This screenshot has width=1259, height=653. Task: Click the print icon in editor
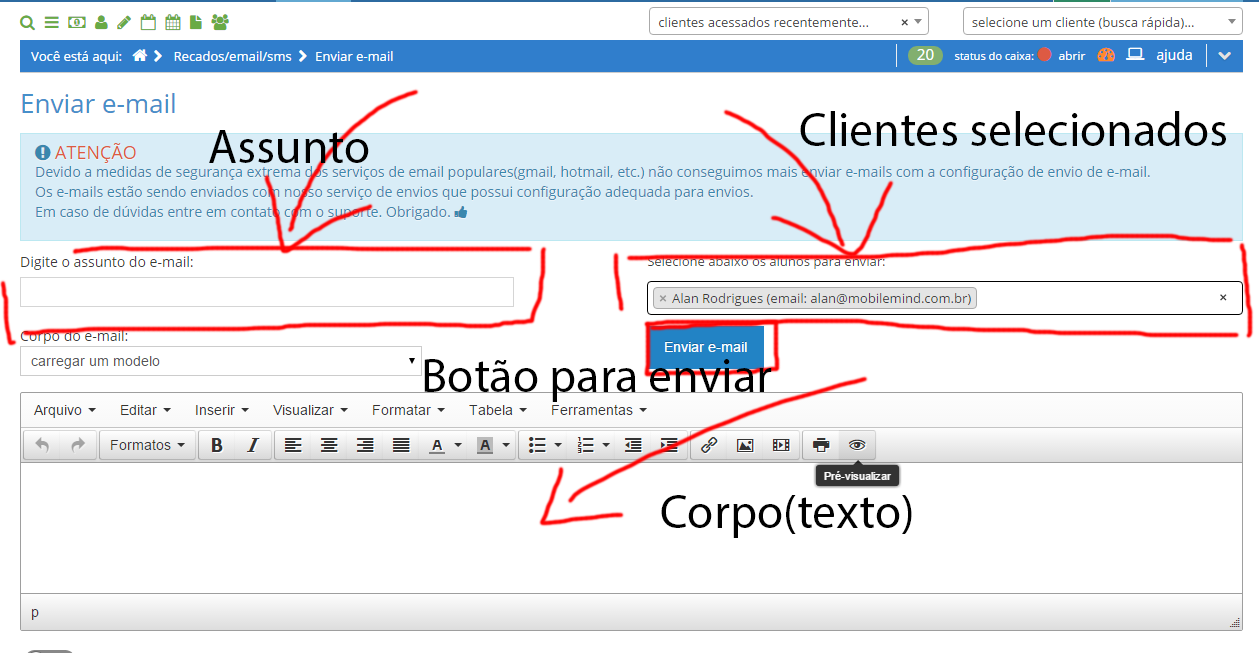821,445
